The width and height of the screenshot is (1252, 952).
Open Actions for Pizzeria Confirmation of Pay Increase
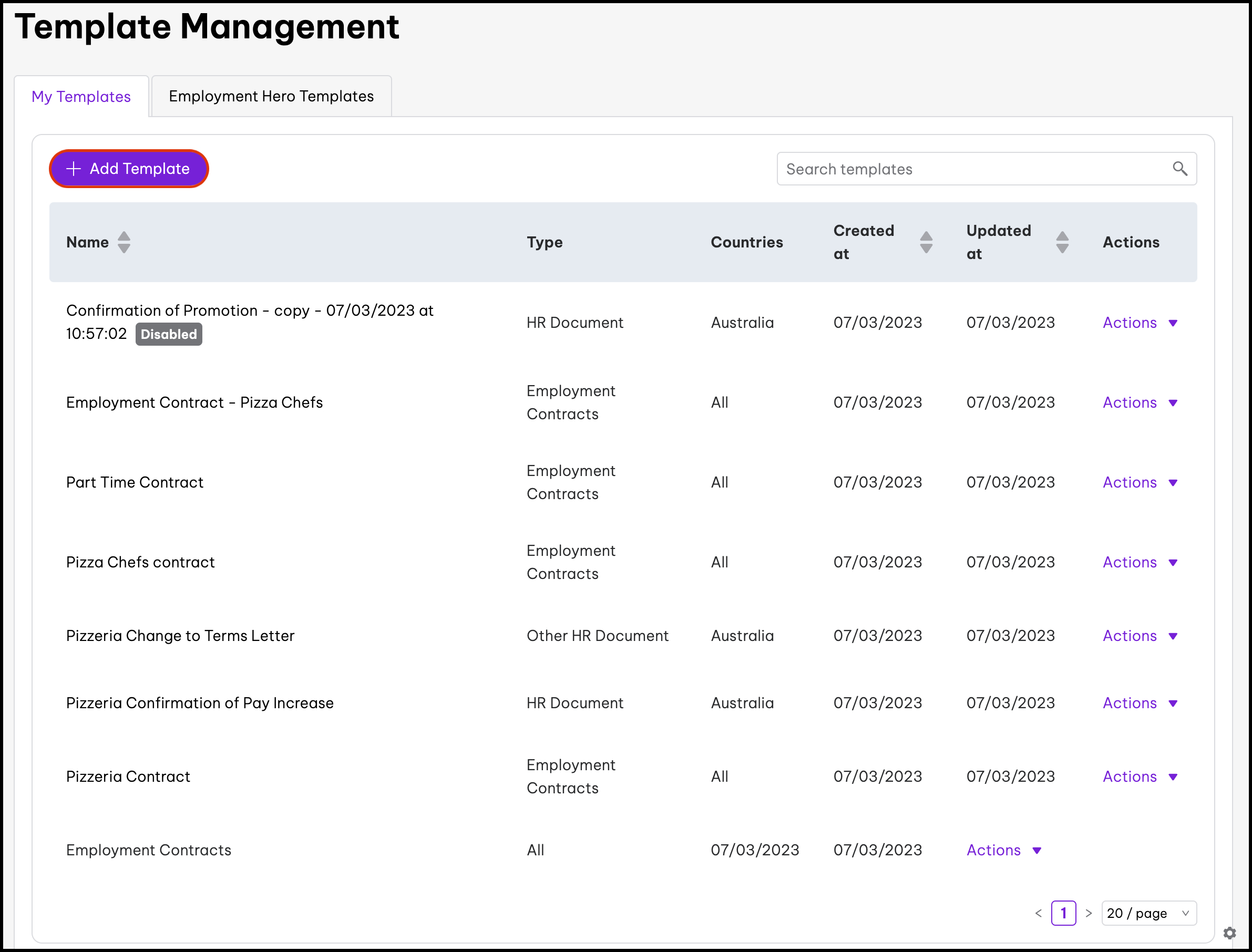coord(1139,702)
